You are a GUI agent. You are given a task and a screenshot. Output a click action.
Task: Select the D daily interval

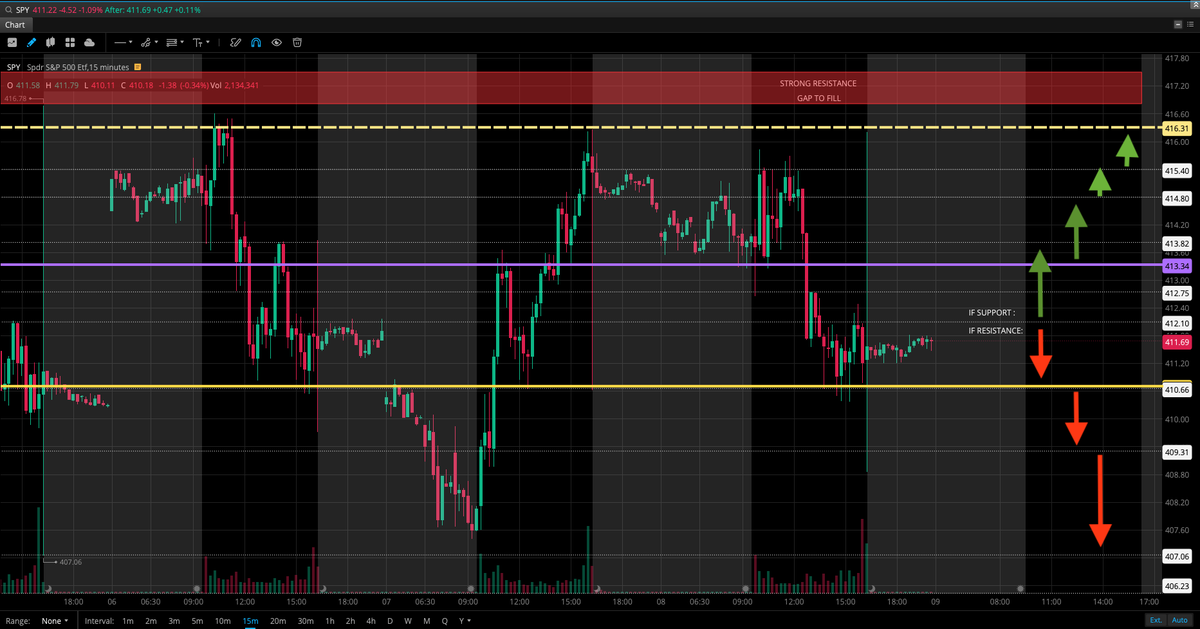[390, 621]
